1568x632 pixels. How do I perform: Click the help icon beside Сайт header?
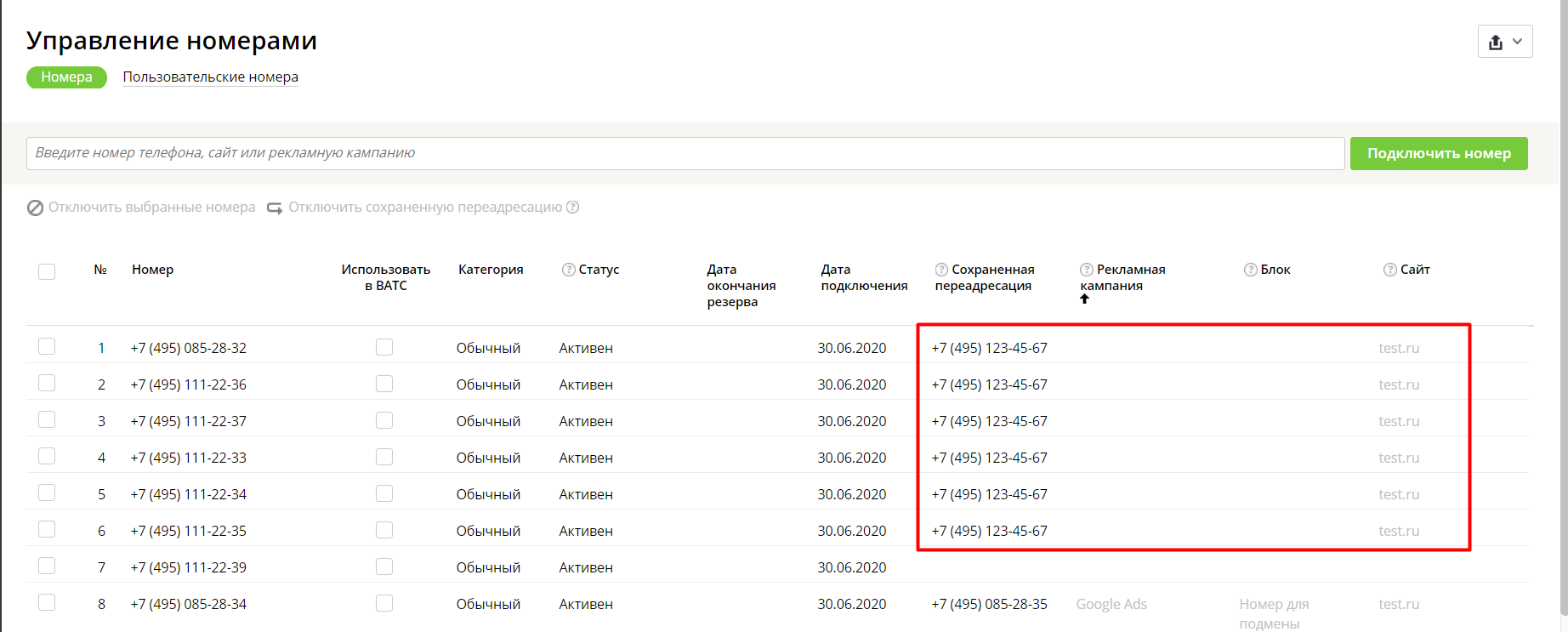(x=1389, y=270)
